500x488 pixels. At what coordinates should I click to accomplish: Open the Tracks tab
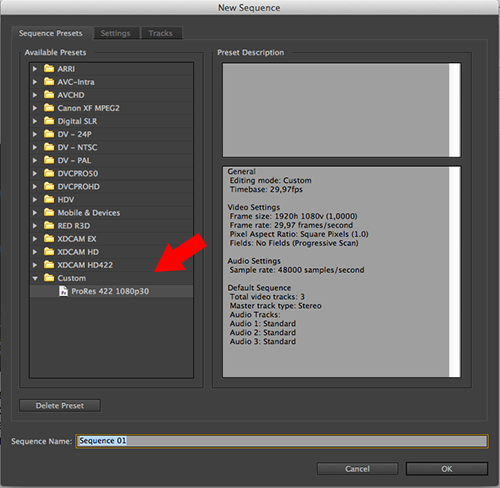coord(161,33)
